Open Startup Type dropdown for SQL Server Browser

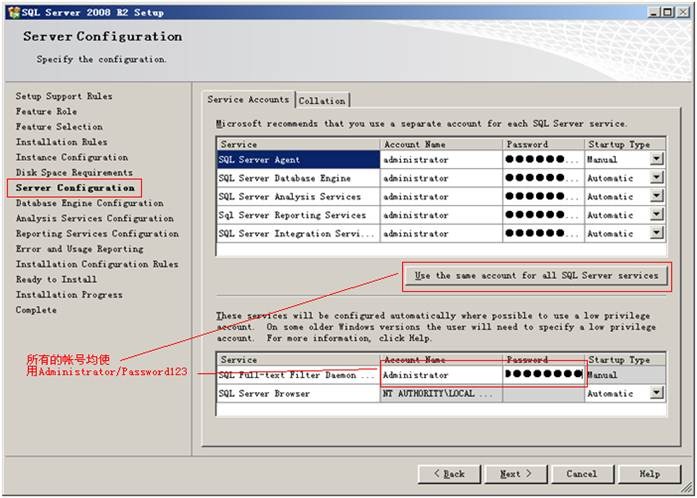657,393
